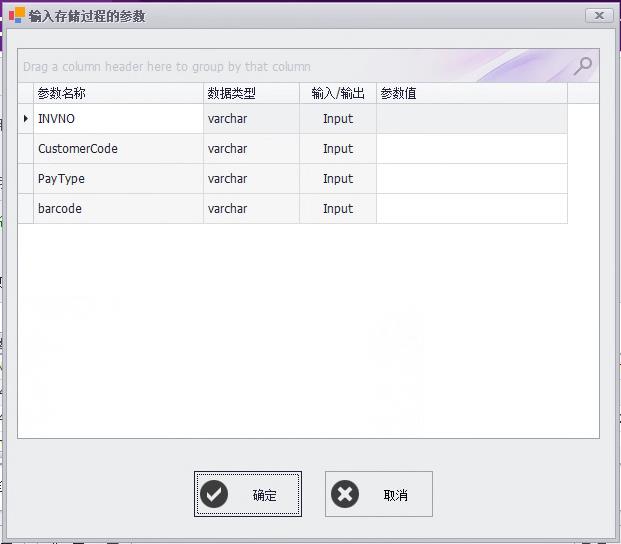621x544 pixels.
Task: Click the varchar cell in CustomerCode row
Action: point(251,149)
